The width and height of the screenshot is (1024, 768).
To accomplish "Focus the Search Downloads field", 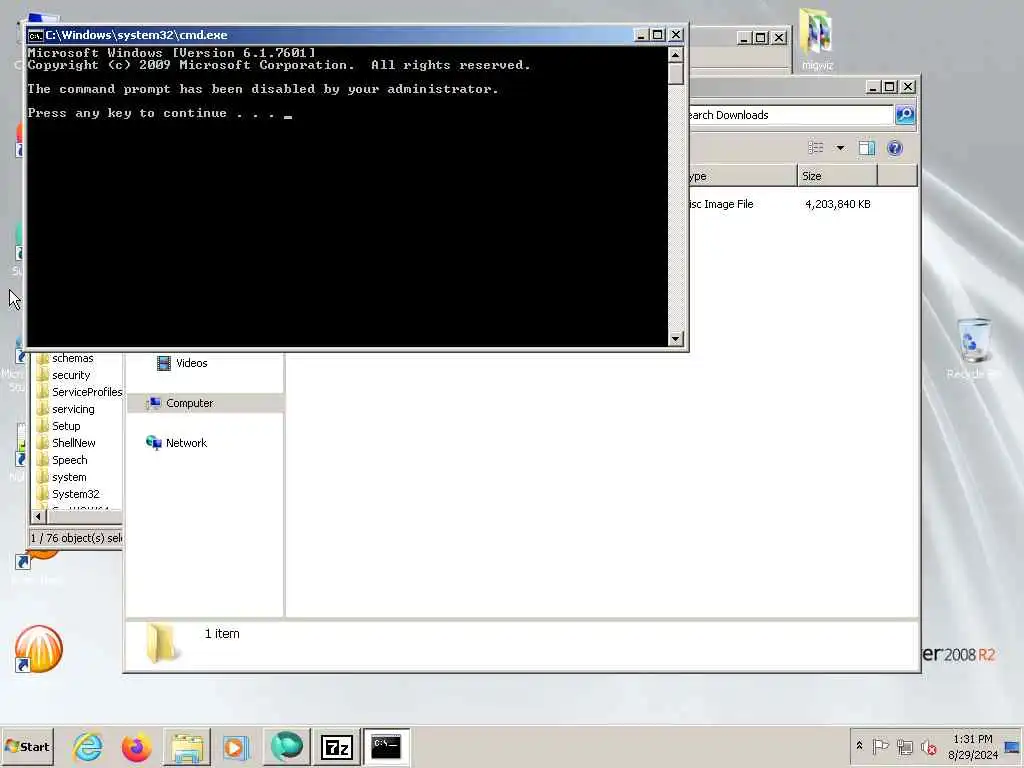I will [x=791, y=115].
